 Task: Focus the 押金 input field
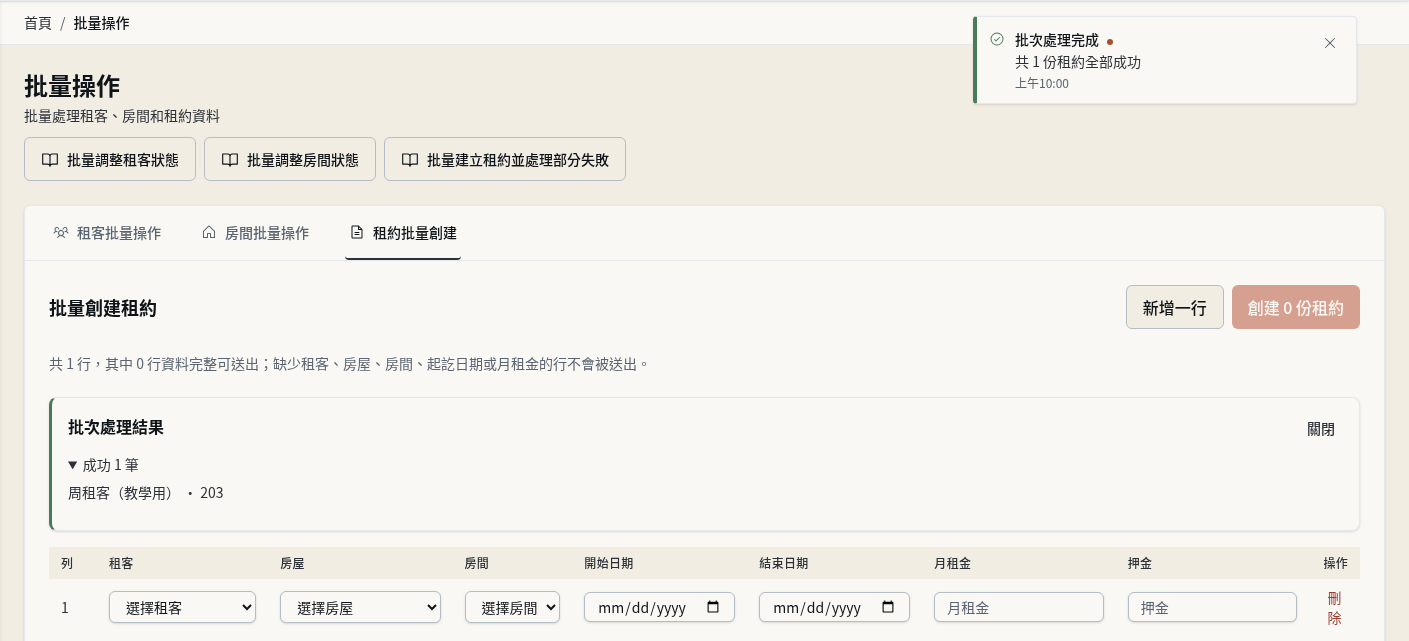tap(1212, 607)
